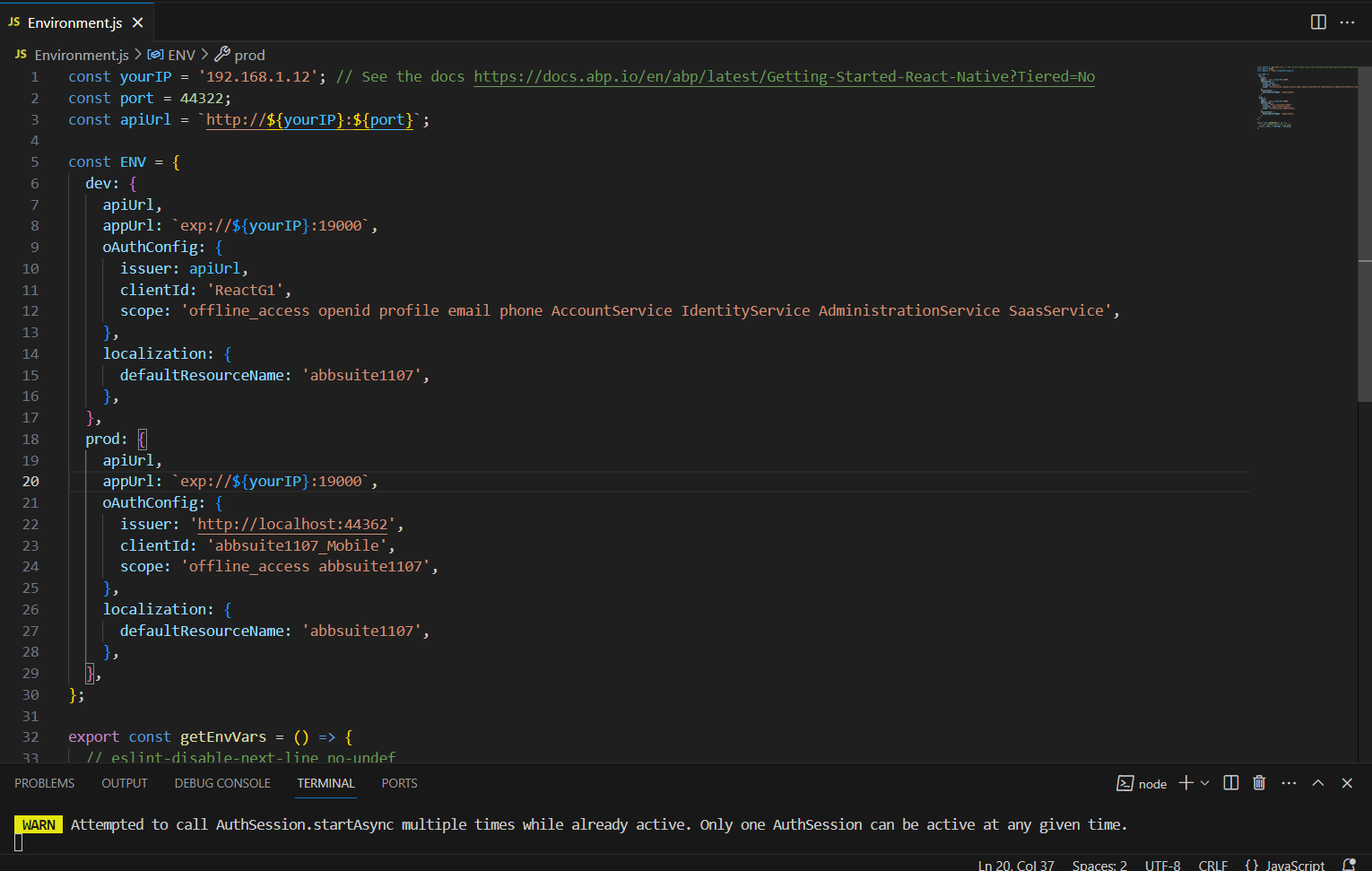Split the terminal panel
The width and height of the screenshot is (1372, 871).
coord(1231,783)
